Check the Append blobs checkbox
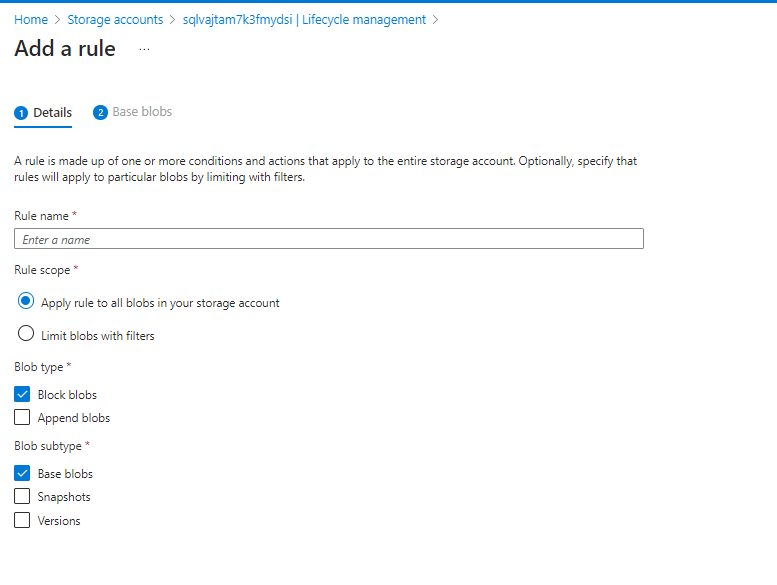 coord(22,417)
